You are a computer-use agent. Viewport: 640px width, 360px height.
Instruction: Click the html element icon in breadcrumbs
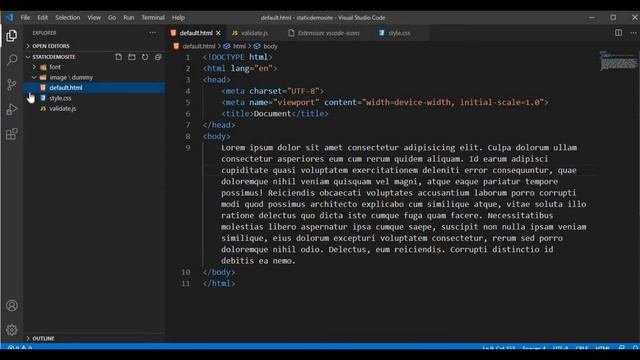[x=227, y=46]
